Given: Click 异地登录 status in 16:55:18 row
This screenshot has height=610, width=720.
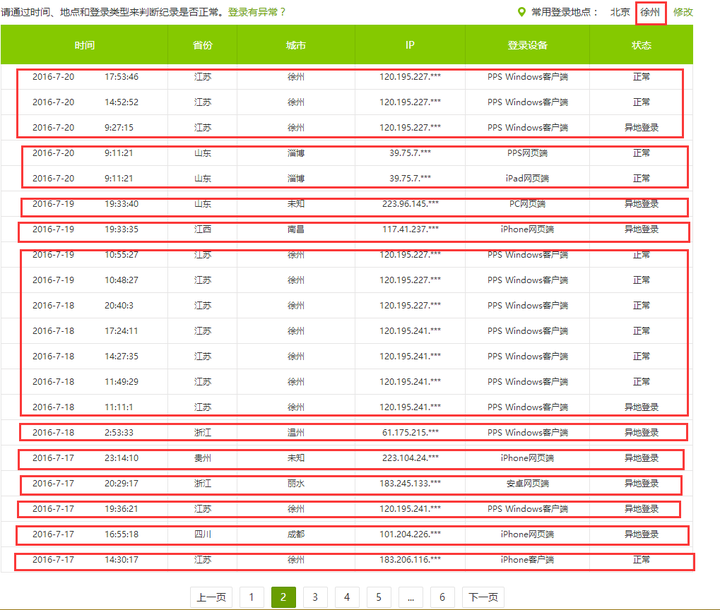Looking at the screenshot, I should coord(641,534).
